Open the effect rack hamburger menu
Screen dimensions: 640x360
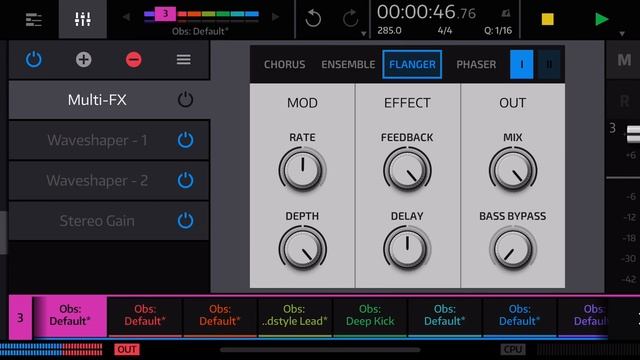[184, 60]
